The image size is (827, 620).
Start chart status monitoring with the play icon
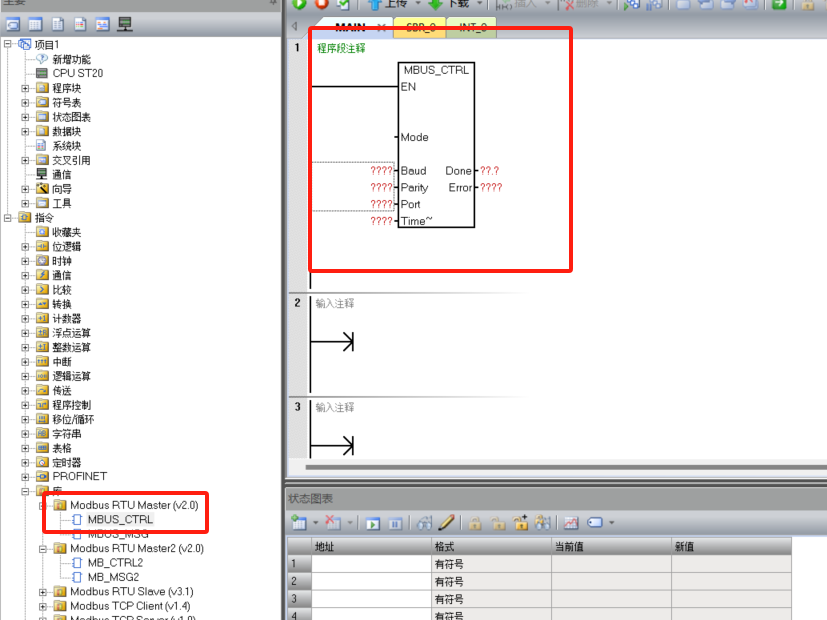point(372,523)
